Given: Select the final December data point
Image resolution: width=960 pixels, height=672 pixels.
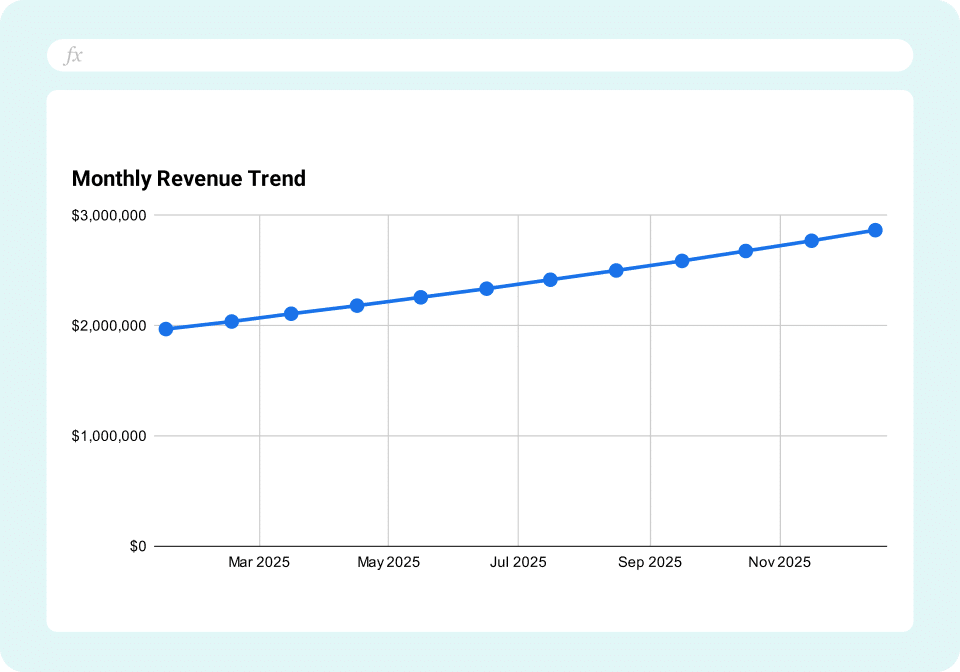Looking at the screenshot, I should click(x=876, y=229).
